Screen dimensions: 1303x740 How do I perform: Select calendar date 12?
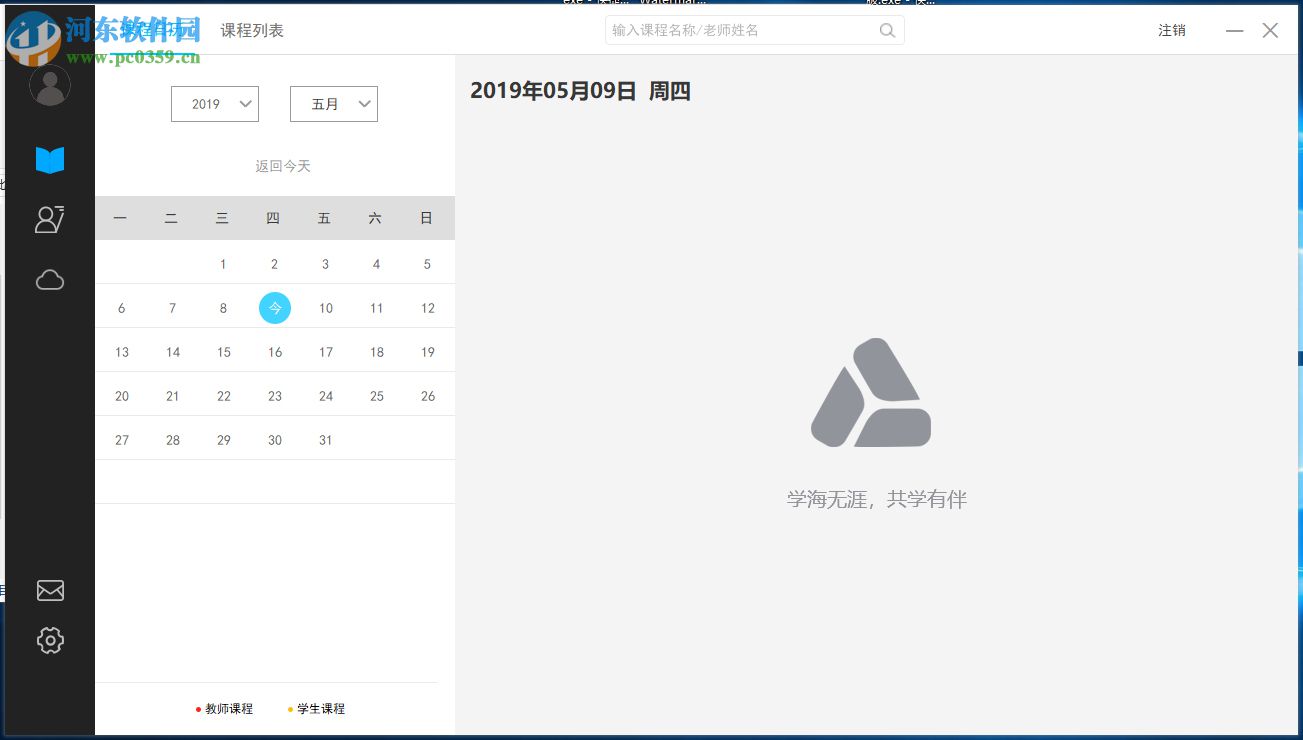428,308
